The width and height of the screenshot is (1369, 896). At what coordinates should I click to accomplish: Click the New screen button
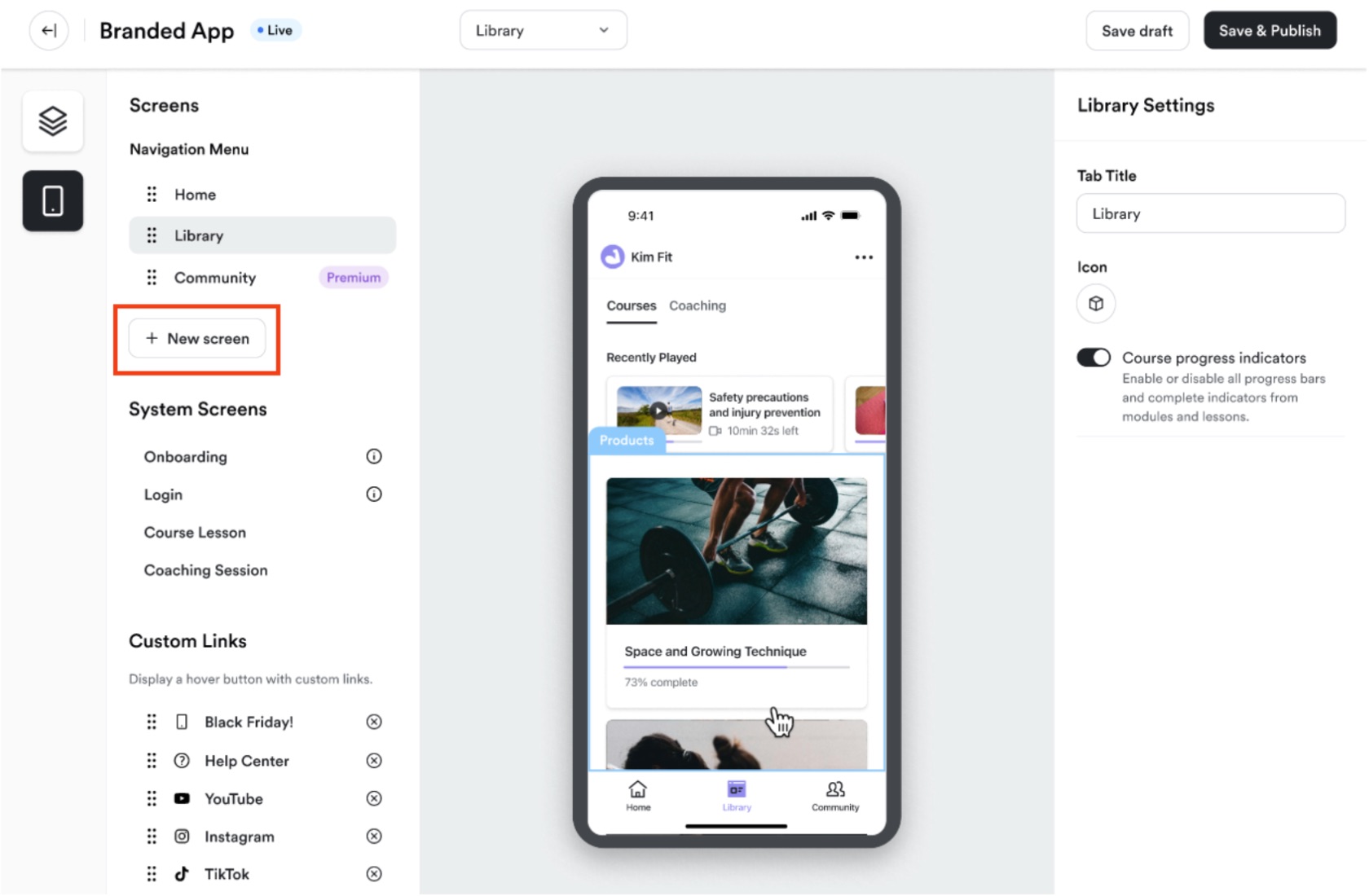point(197,338)
